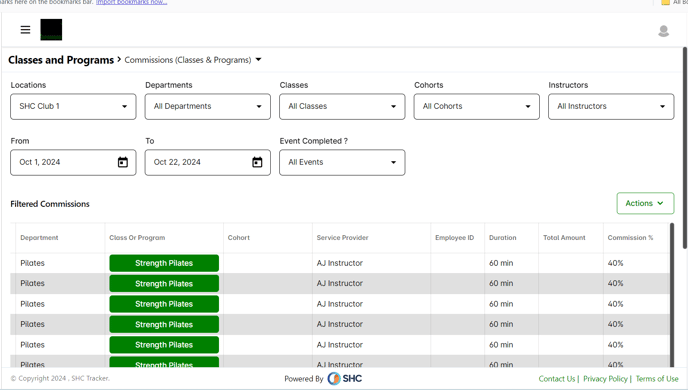Screen dimensions: 688x390
Task: Click Strength Pilates button in third row
Action: pyautogui.click(x=164, y=304)
